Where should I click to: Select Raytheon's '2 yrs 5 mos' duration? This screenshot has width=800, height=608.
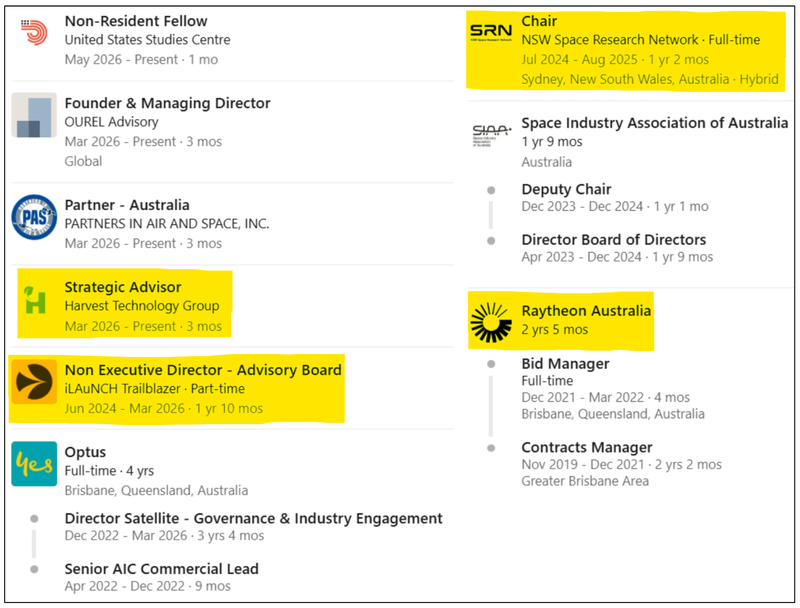point(555,330)
